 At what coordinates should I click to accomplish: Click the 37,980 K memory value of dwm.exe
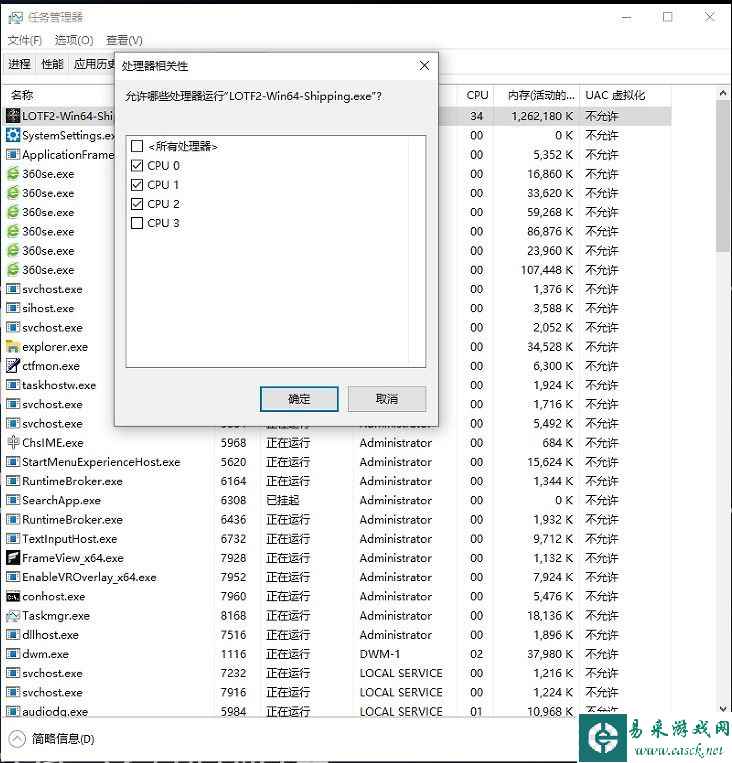click(550, 654)
